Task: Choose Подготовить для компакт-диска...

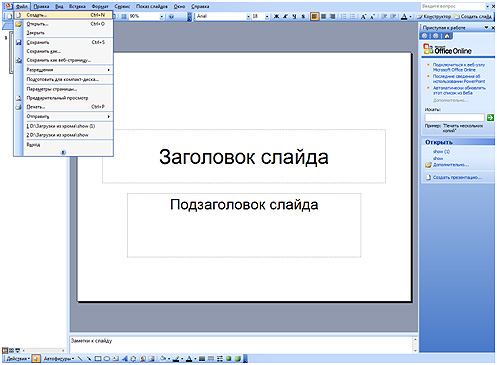Action: pyautogui.click(x=63, y=80)
